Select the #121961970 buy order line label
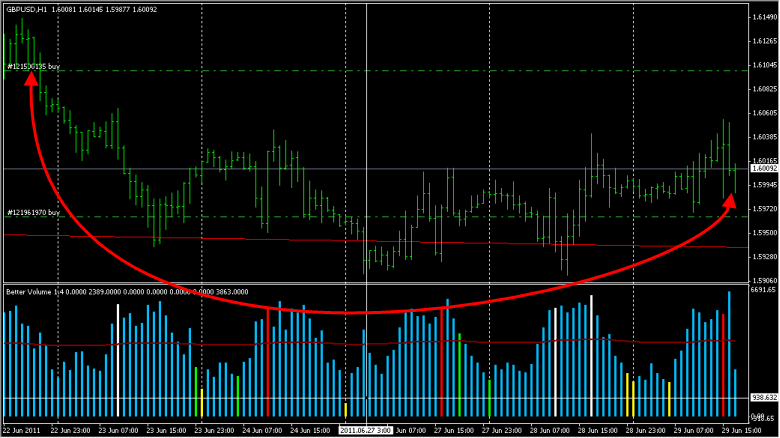Viewport: 780px width, 438px height. pos(34,212)
